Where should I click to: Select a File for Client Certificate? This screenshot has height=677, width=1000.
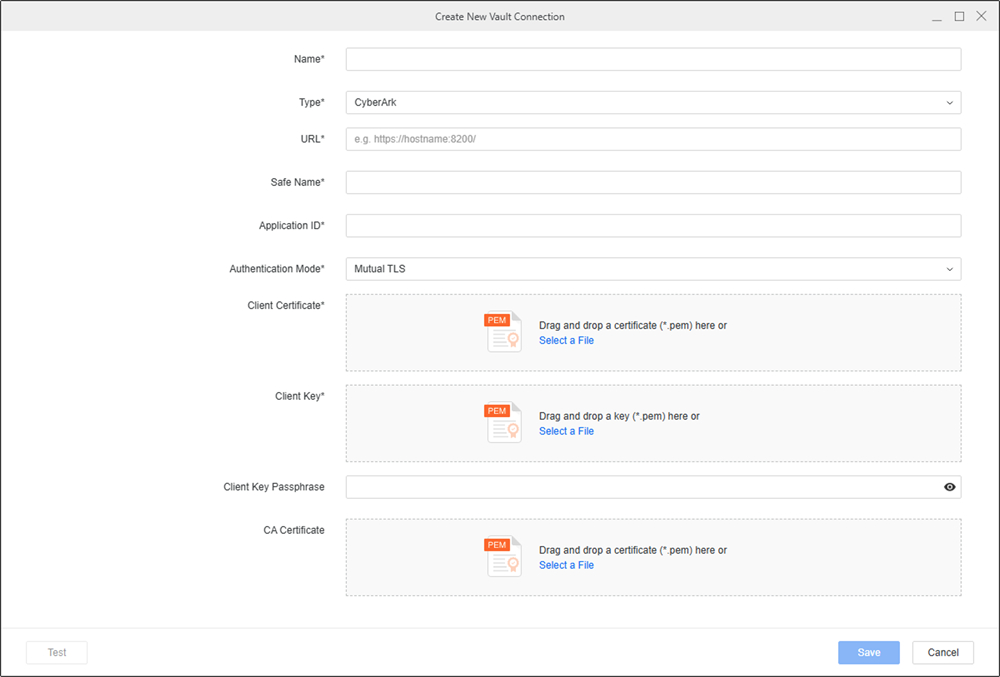tap(566, 341)
